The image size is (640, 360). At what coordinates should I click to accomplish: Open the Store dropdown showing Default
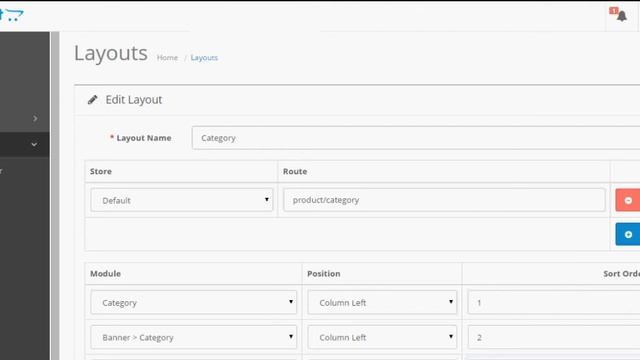pos(182,200)
